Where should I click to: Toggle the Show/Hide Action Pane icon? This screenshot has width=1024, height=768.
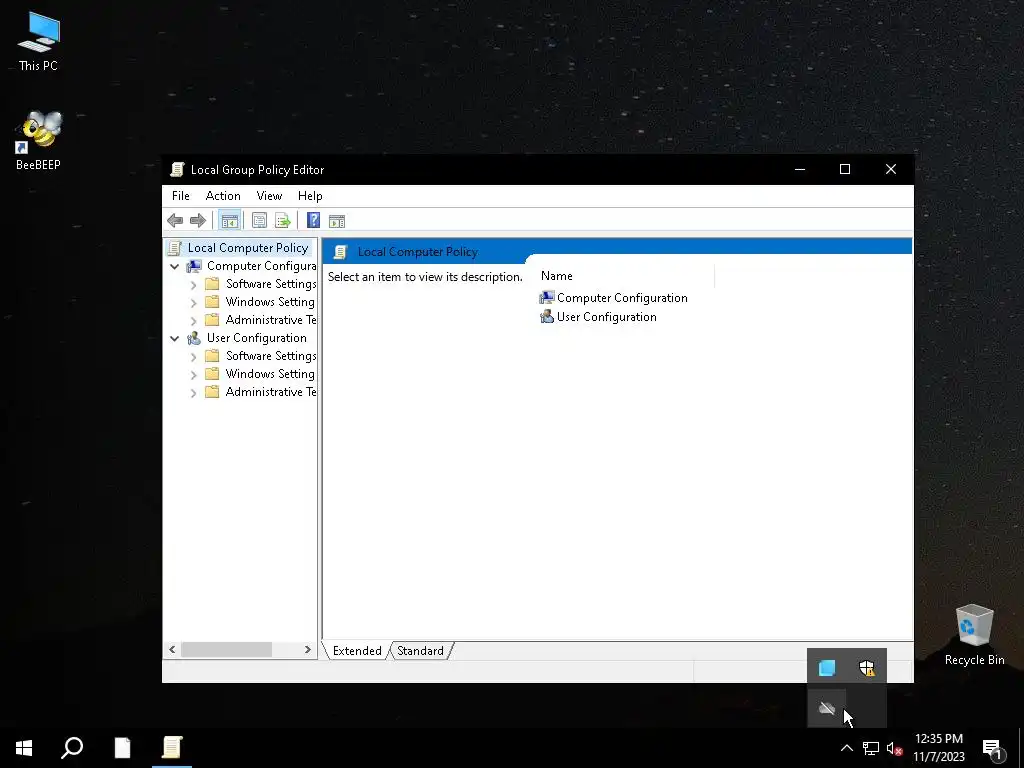pos(337,221)
